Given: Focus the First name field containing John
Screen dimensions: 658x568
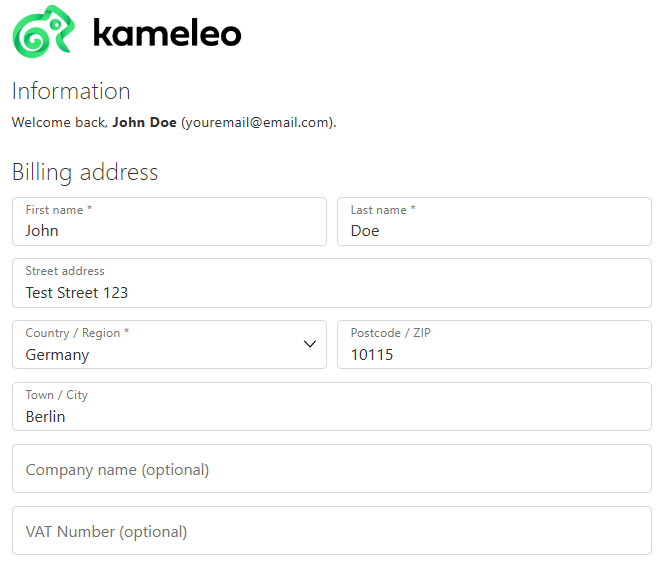Looking at the screenshot, I should click(x=170, y=221).
